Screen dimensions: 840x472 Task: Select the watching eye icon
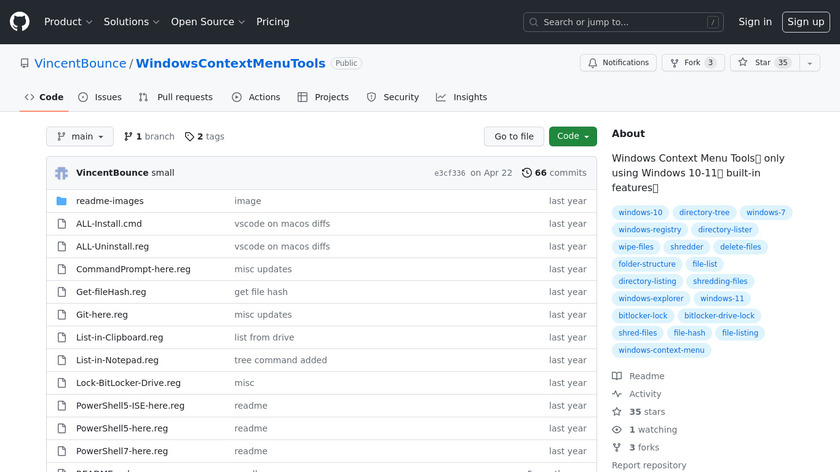click(617, 430)
